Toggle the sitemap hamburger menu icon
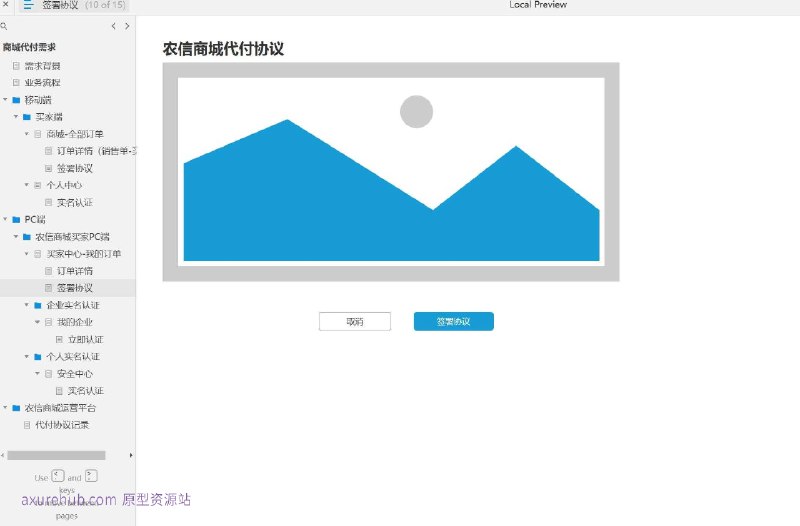The height and width of the screenshot is (526, 800). (28, 5)
